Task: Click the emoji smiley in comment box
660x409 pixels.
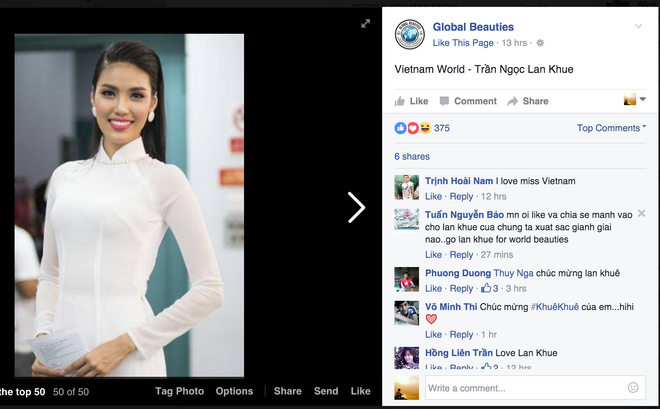Action: (x=632, y=387)
